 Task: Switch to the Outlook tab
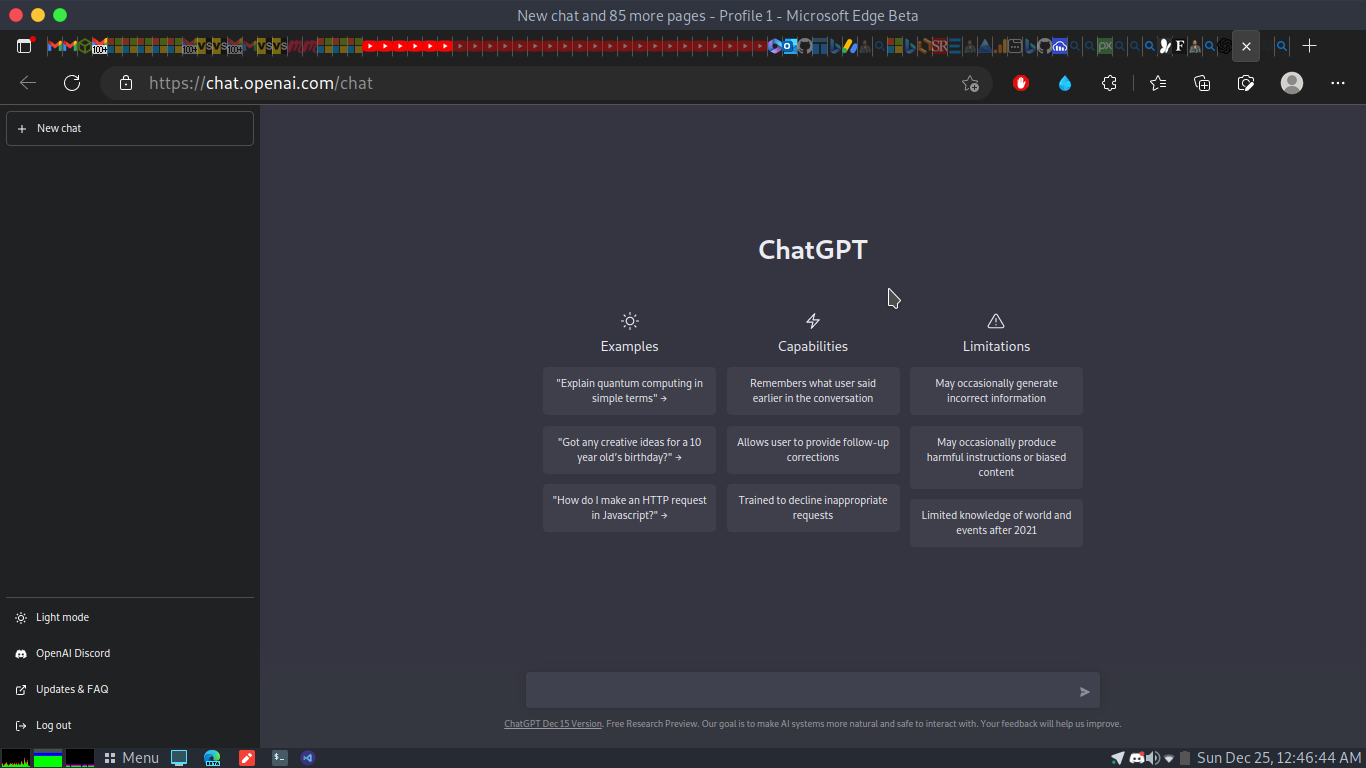790,46
